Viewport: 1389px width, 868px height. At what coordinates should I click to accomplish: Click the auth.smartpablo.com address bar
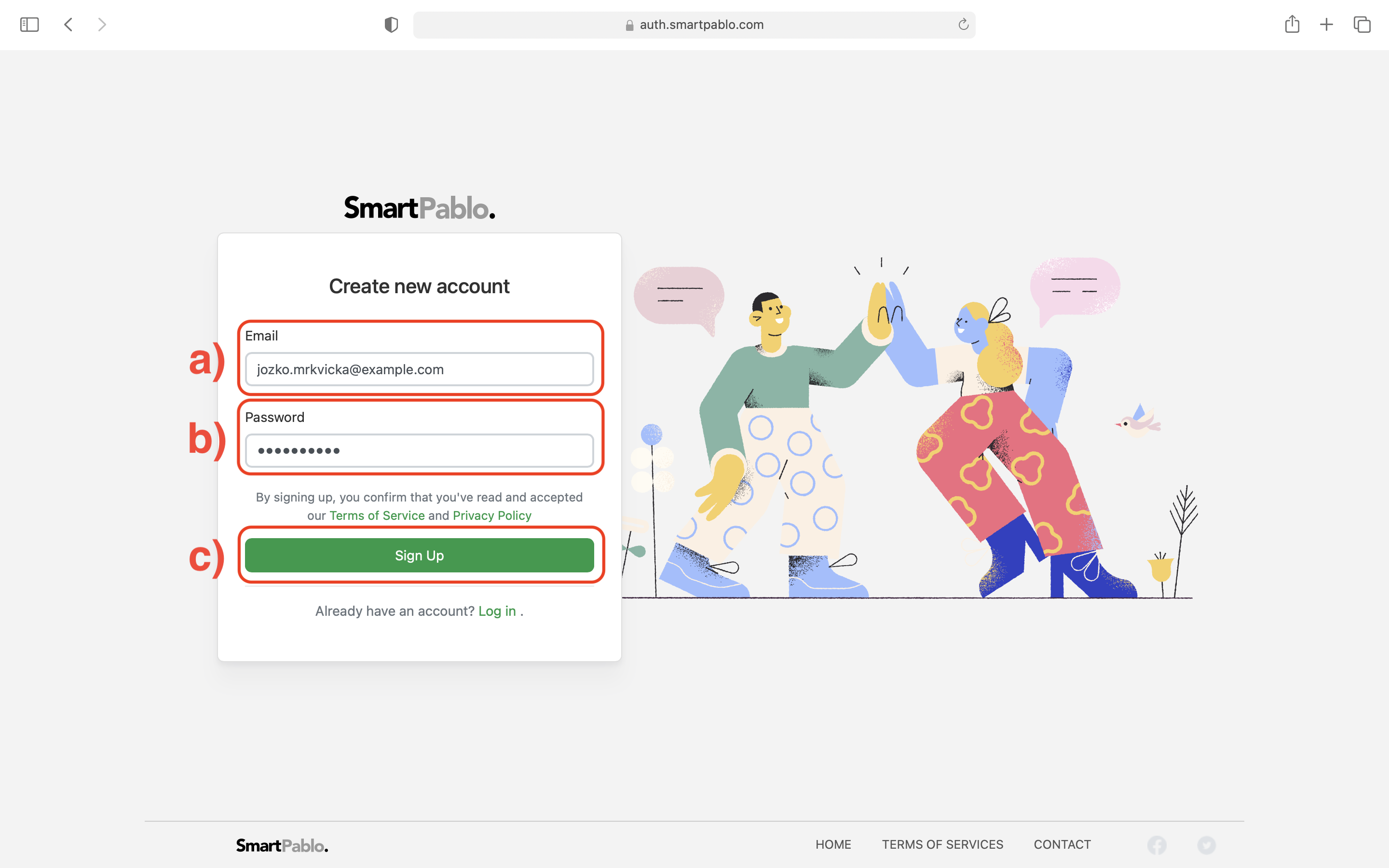(x=694, y=25)
